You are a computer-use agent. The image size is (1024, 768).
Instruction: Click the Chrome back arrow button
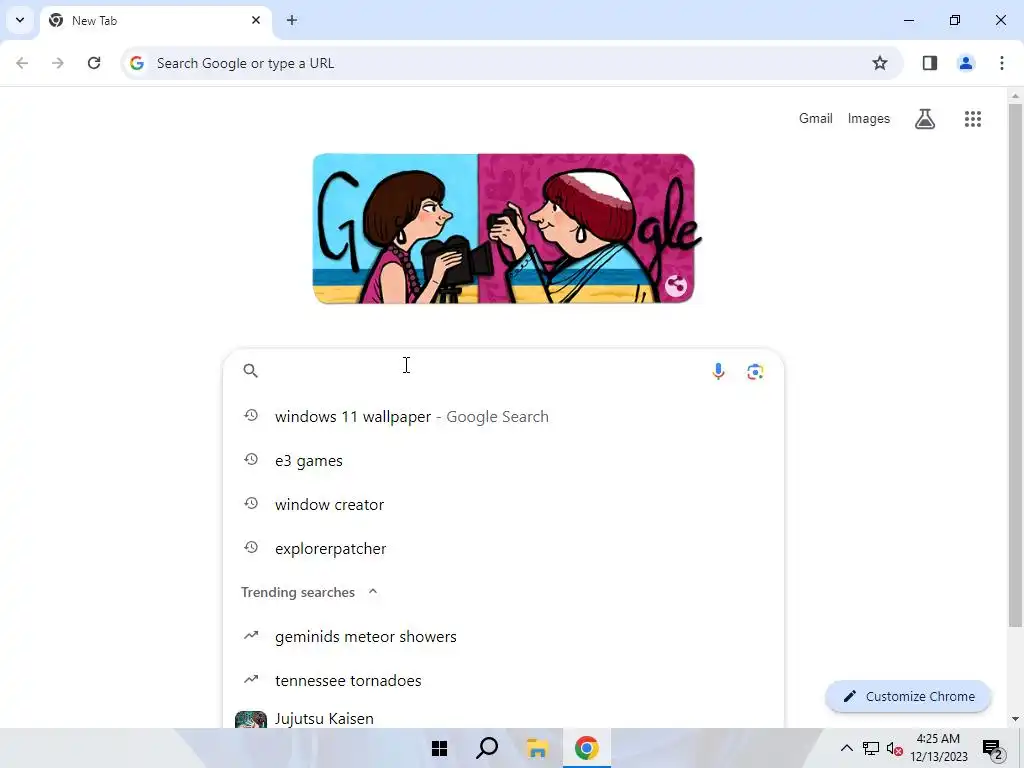(22, 63)
